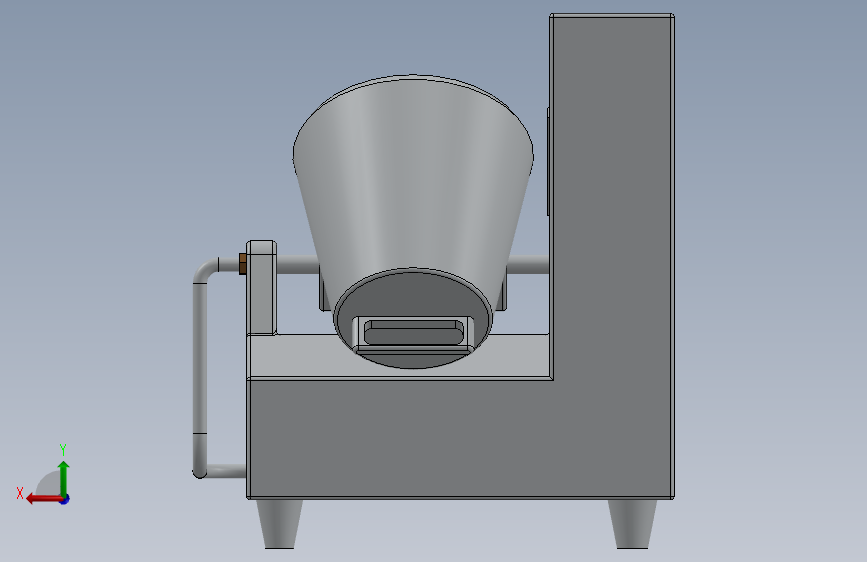Click the red X axis arrow of the triad
The height and width of the screenshot is (562, 867).
click(44, 499)
